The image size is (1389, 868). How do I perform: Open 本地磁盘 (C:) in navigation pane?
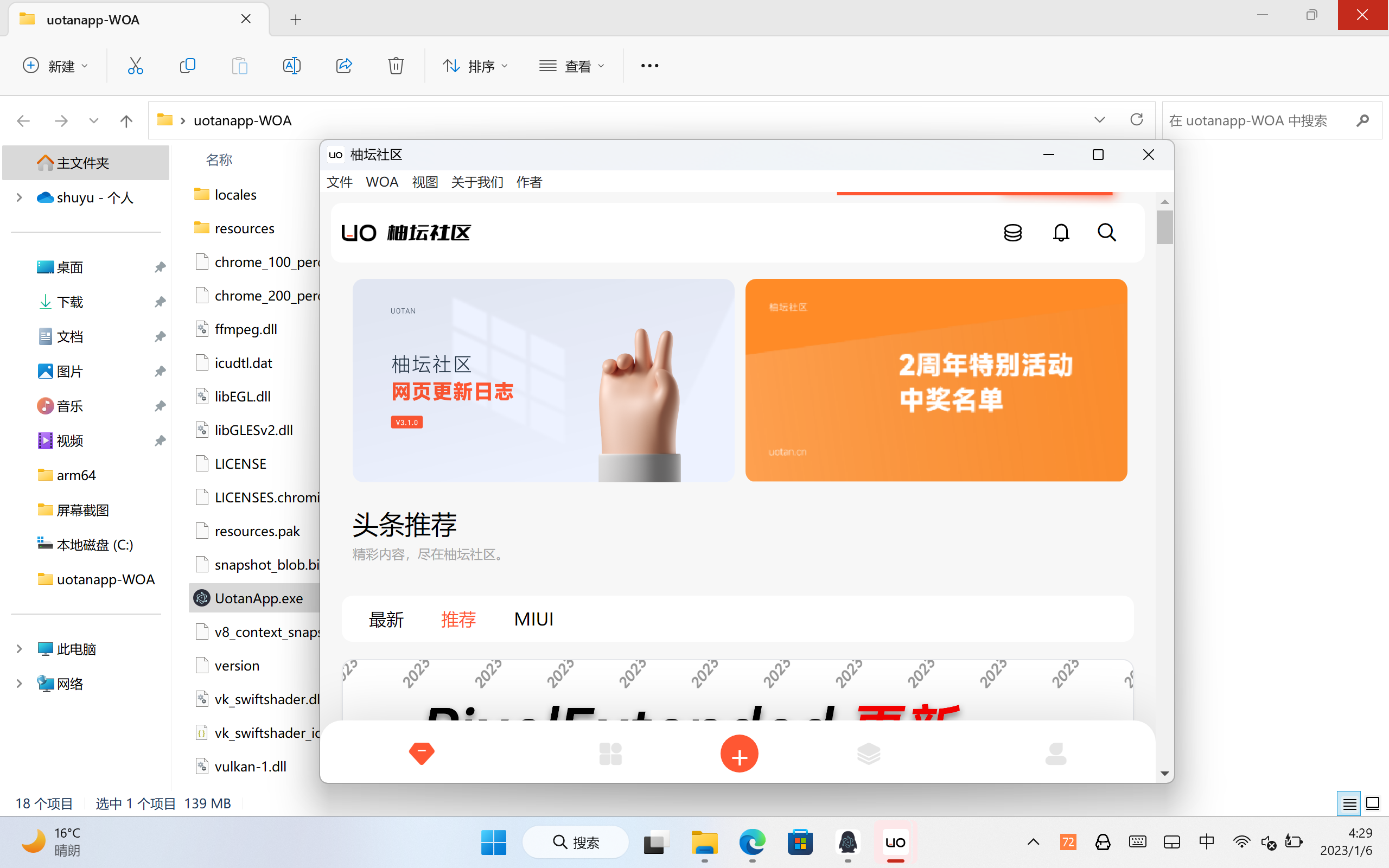pyautogui.click(x=86, y=544)
